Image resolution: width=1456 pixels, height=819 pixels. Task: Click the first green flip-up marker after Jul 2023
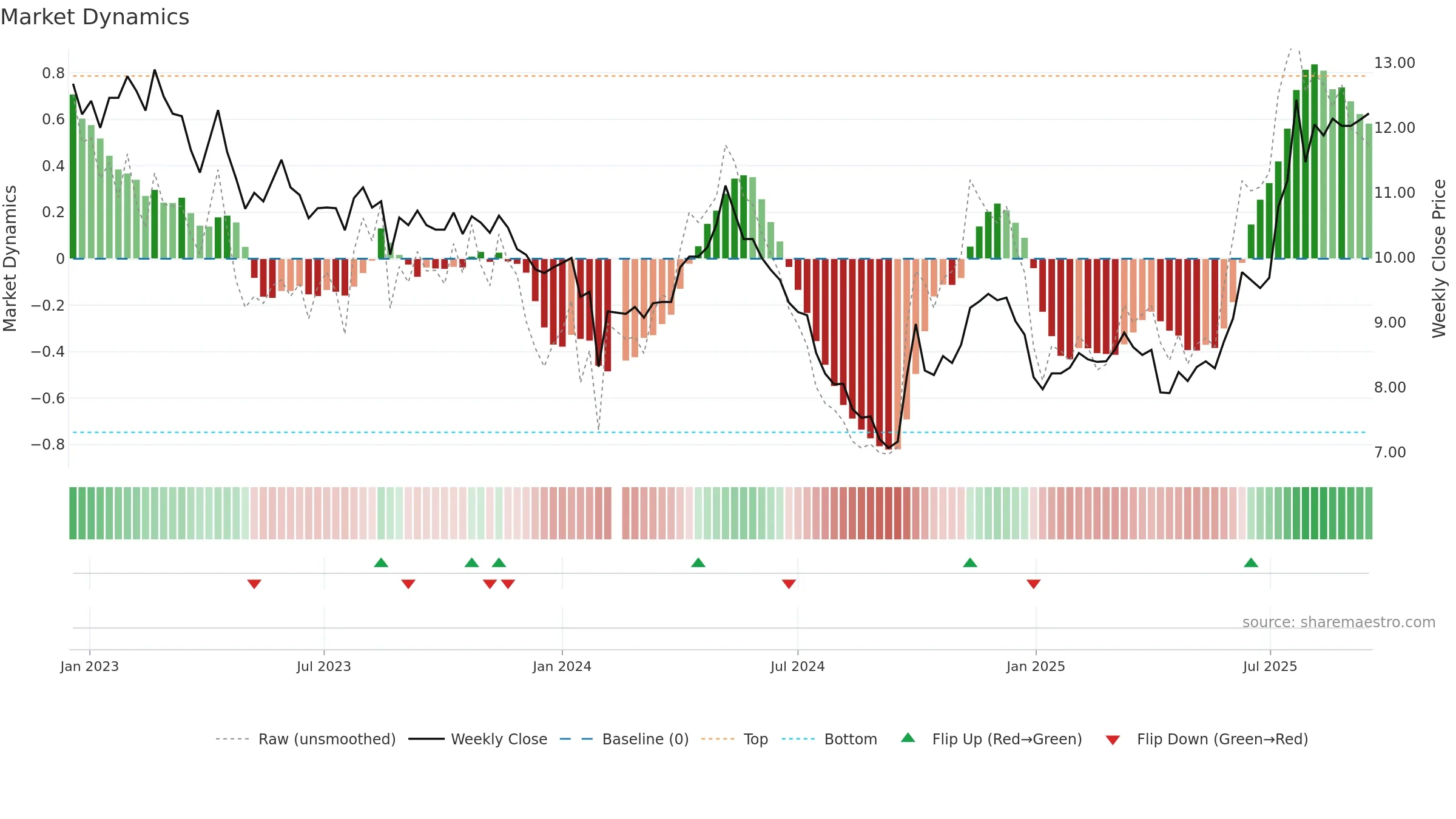click(x=381, y=562)
